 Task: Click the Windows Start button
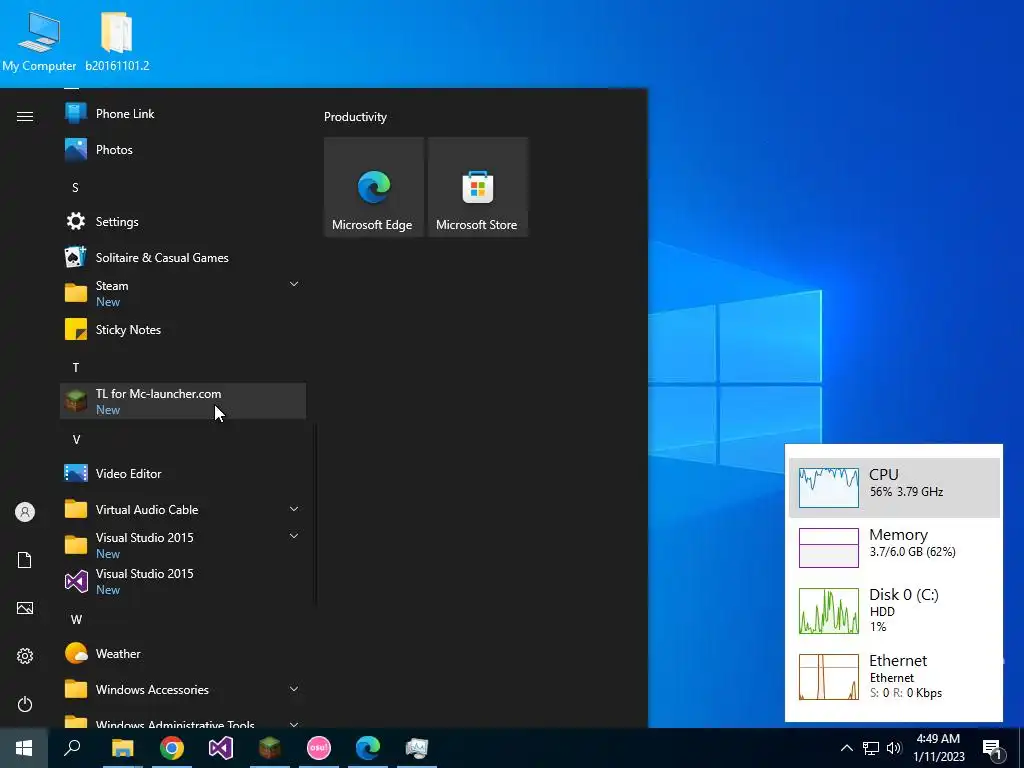tap(24, 748)
